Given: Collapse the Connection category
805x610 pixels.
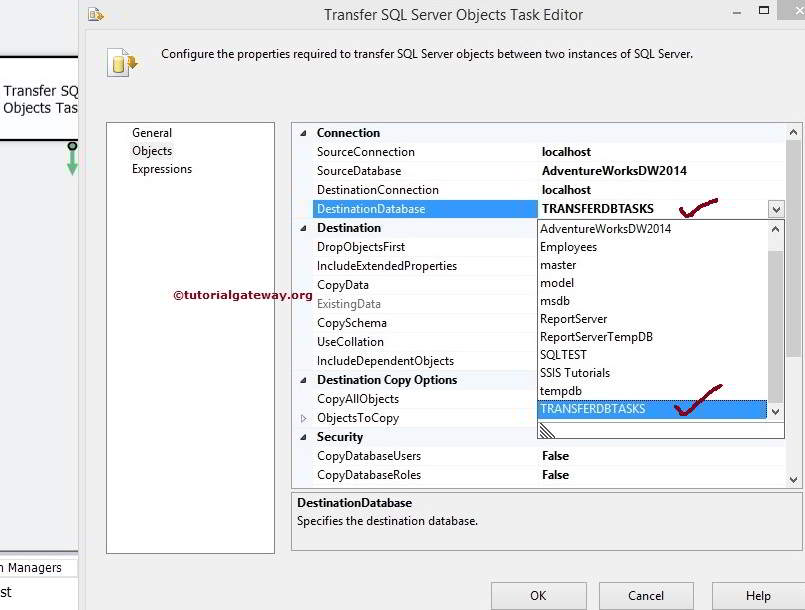Looking at the screenshot, I should (x=303, y=133).
